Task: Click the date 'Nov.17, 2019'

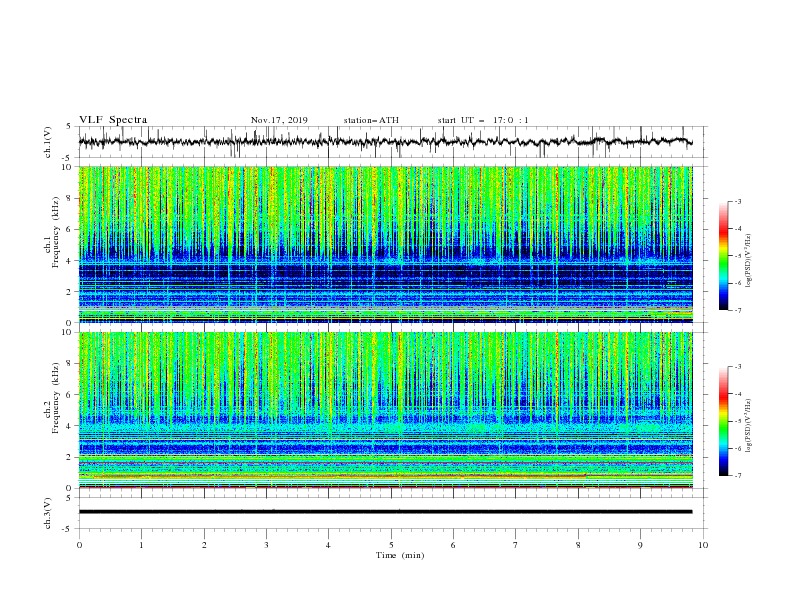Action: point(279,120)
